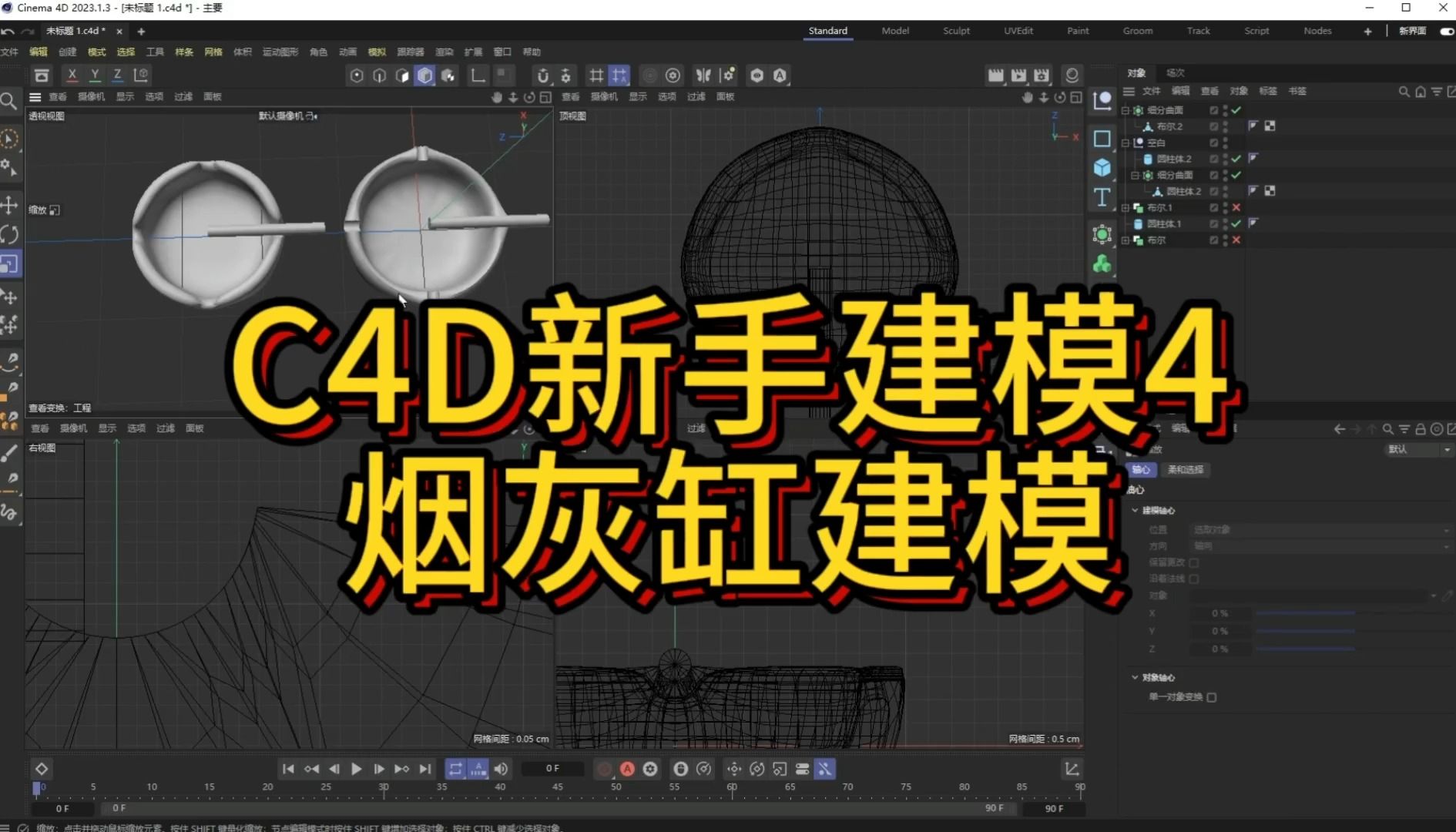The image size is (1456, 832).
Task: Click the 场次 tab in the object manager
Action: (x=1176, y=72)
